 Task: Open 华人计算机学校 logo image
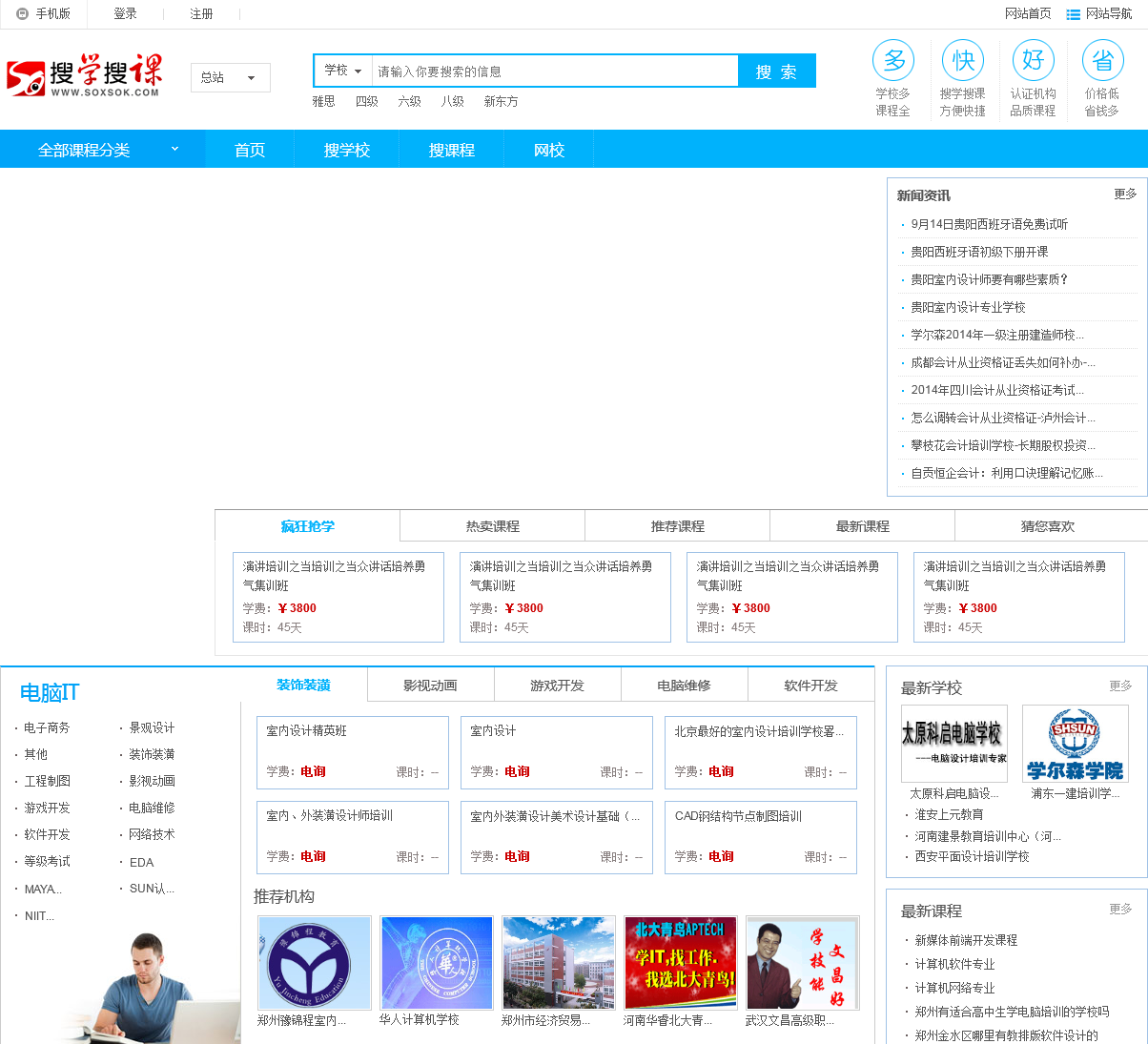click(x=437, y=963)
